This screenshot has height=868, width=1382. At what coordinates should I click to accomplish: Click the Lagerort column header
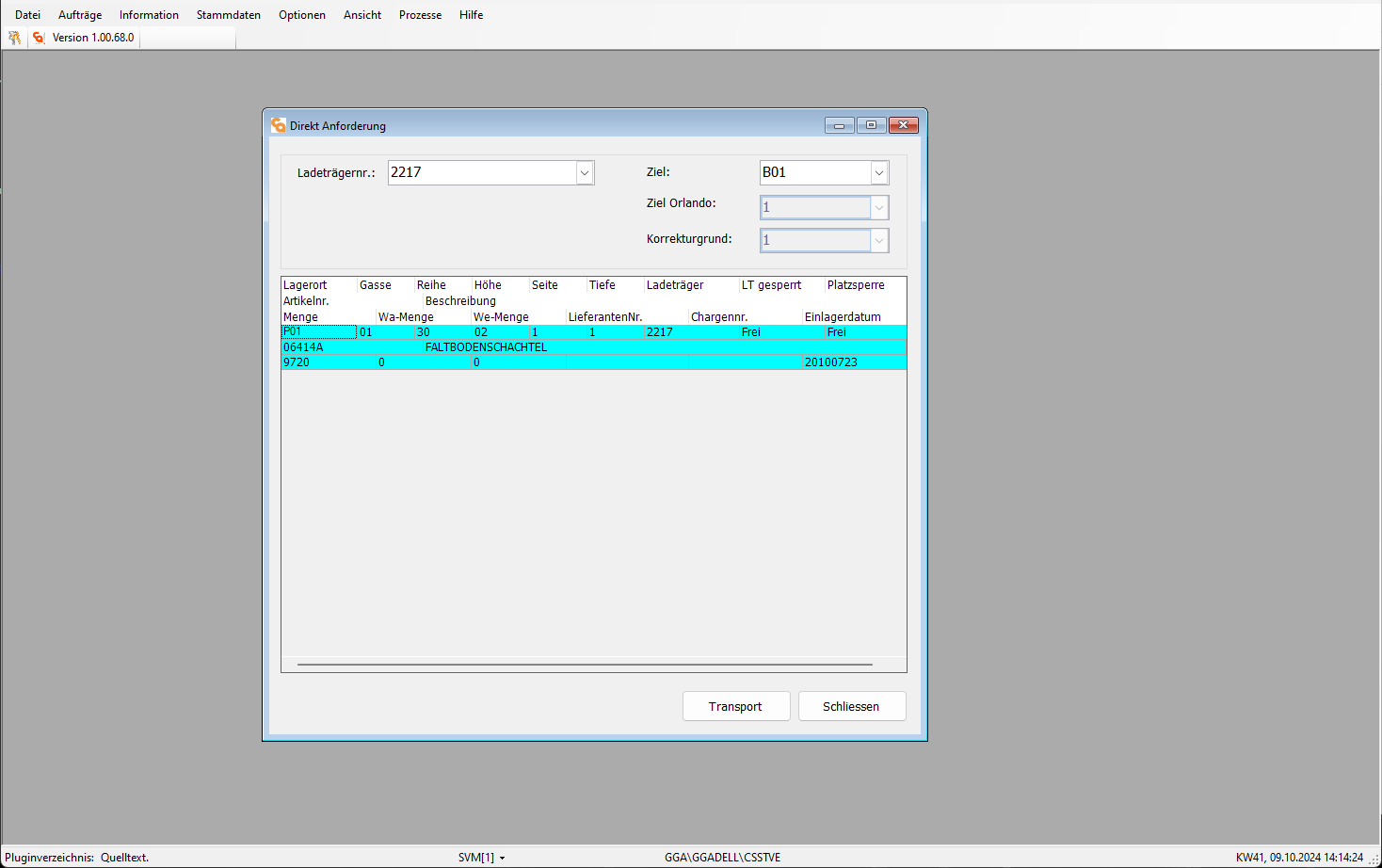click(305, 285)
